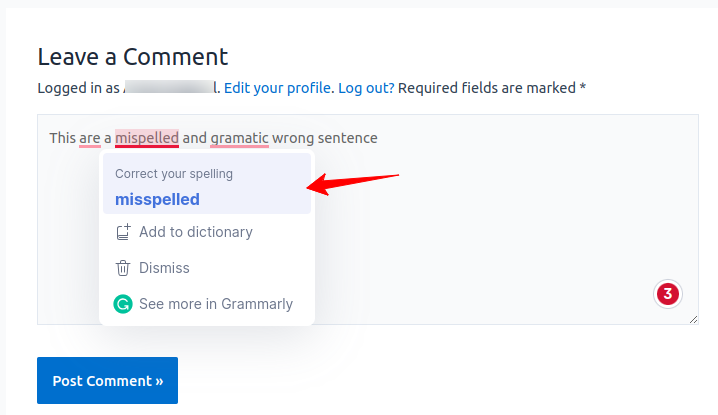The width and height of the screenshot is (718, 415).
Task: Click the highlighted word 'mispelled'
Action: click(x=147, y=138)
